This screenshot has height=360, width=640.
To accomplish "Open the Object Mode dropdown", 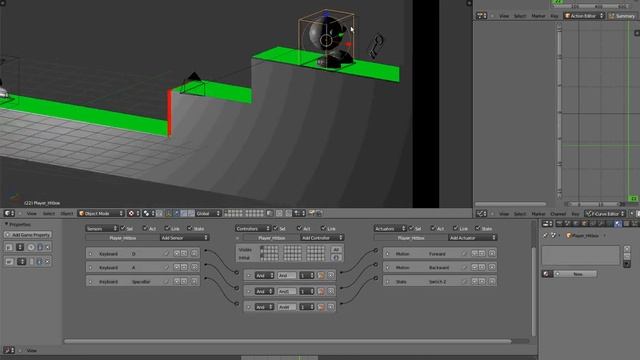I will pos(101,213).
